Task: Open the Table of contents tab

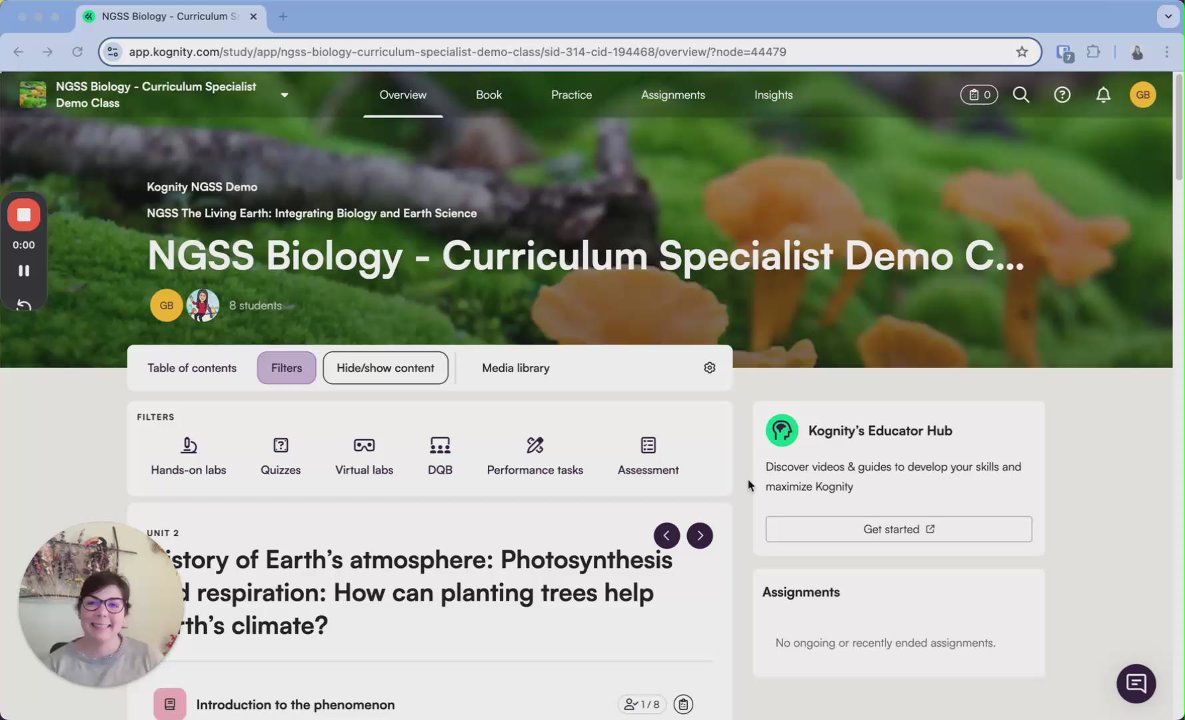Action: [192, 368]
